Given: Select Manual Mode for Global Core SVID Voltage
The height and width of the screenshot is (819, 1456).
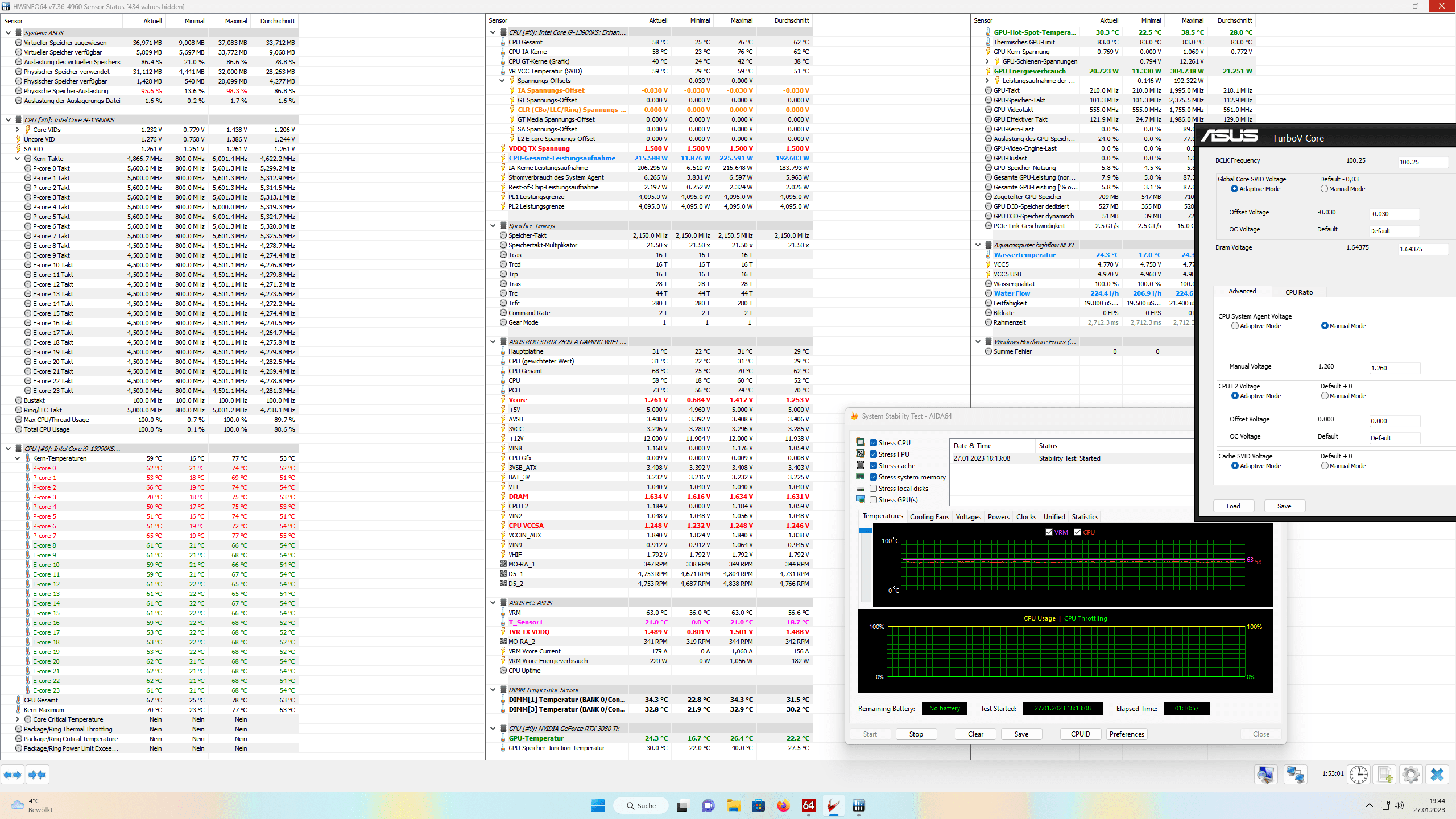Looking at the screenshot, I should click(1324, 189).
